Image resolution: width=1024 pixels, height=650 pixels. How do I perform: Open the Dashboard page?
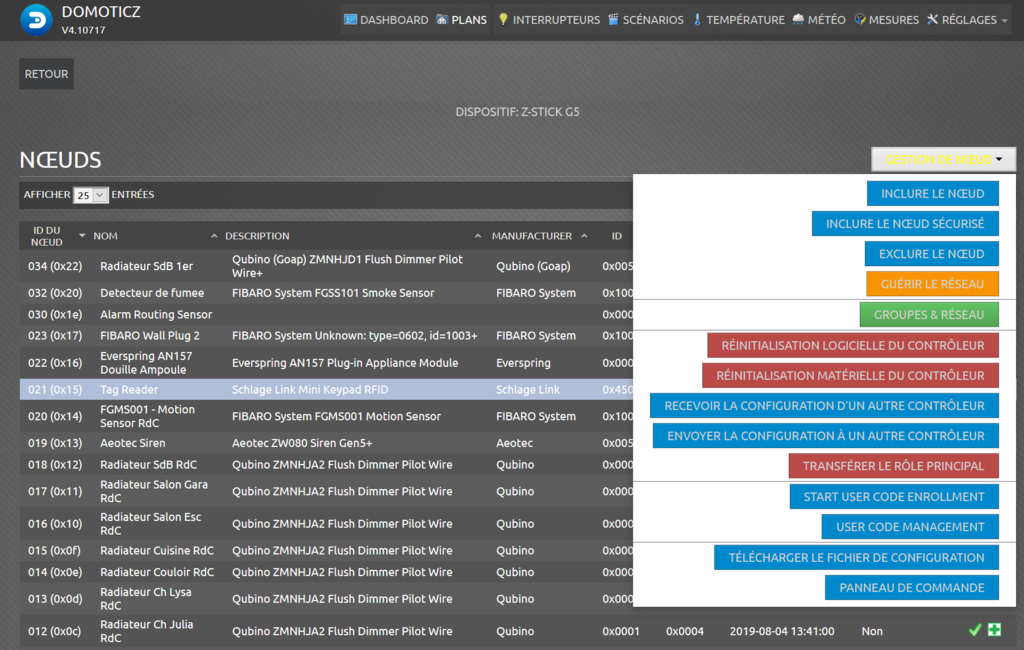(x=386, y=20)
